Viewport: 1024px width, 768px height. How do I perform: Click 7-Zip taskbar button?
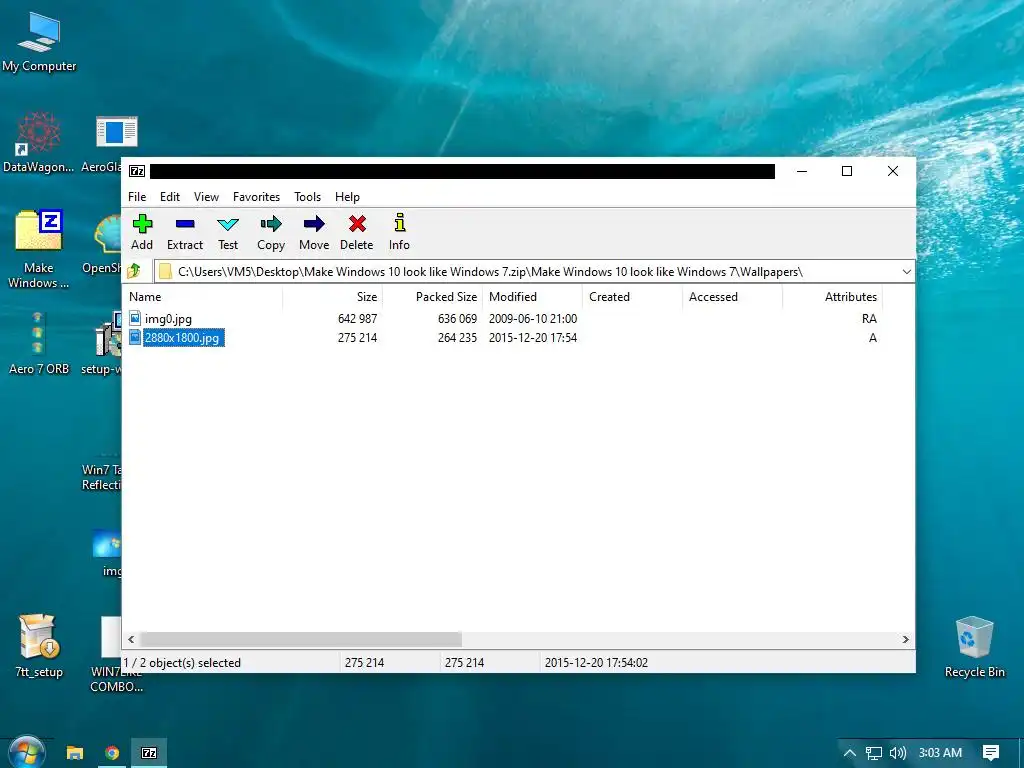pos(149,753)
